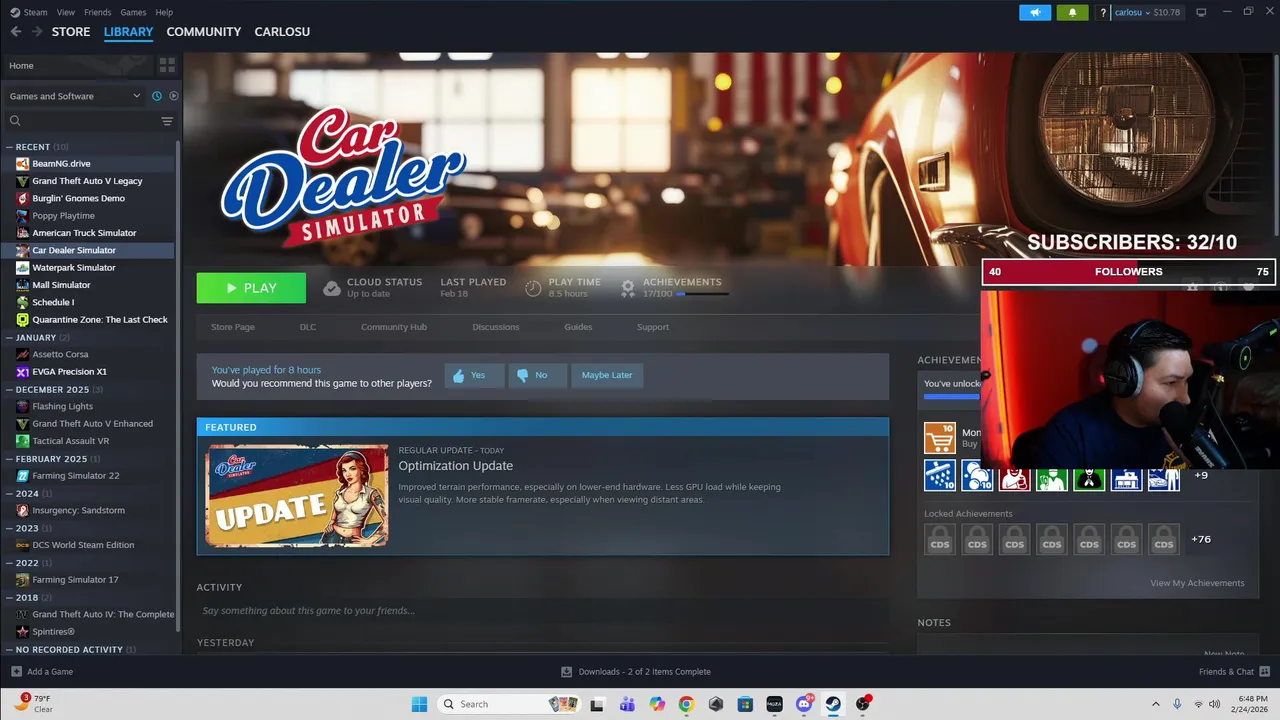
Task: Recommend the game with Yes
Action: pyautogui.click(x=474, y=375)
